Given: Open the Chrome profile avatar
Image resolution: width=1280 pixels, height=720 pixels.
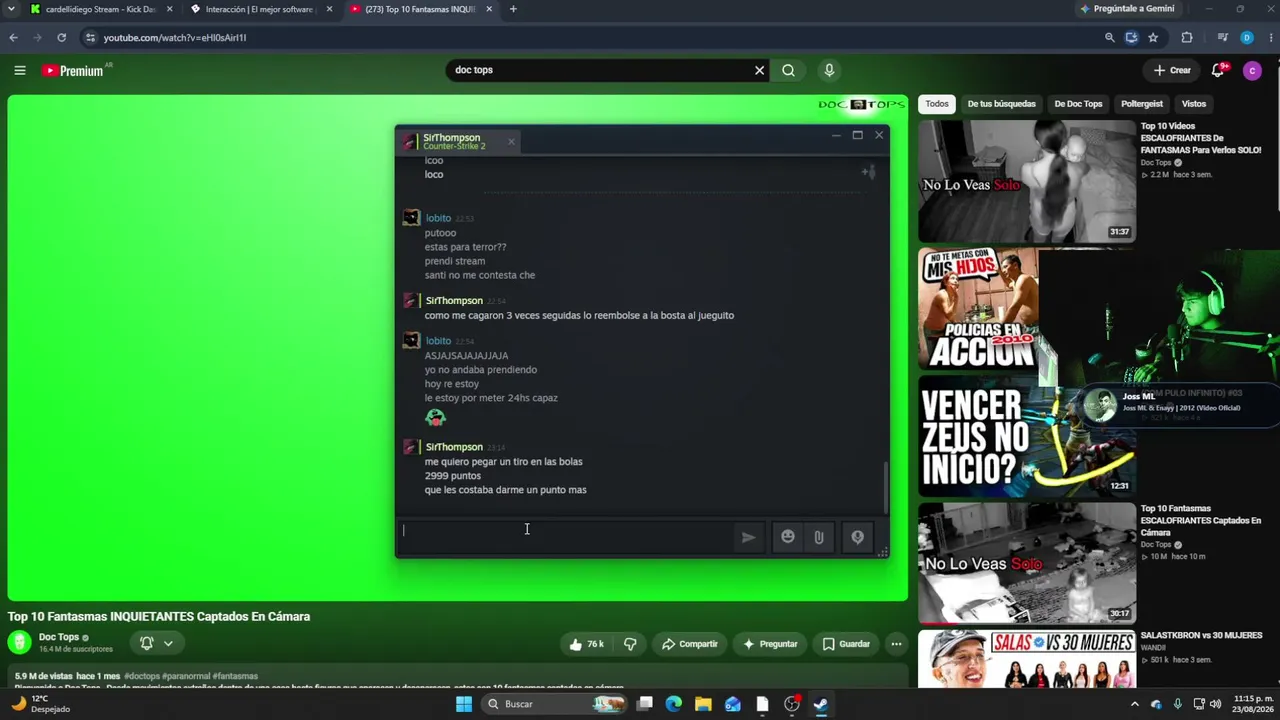Looking at the screenshot, I should 1246,38.
